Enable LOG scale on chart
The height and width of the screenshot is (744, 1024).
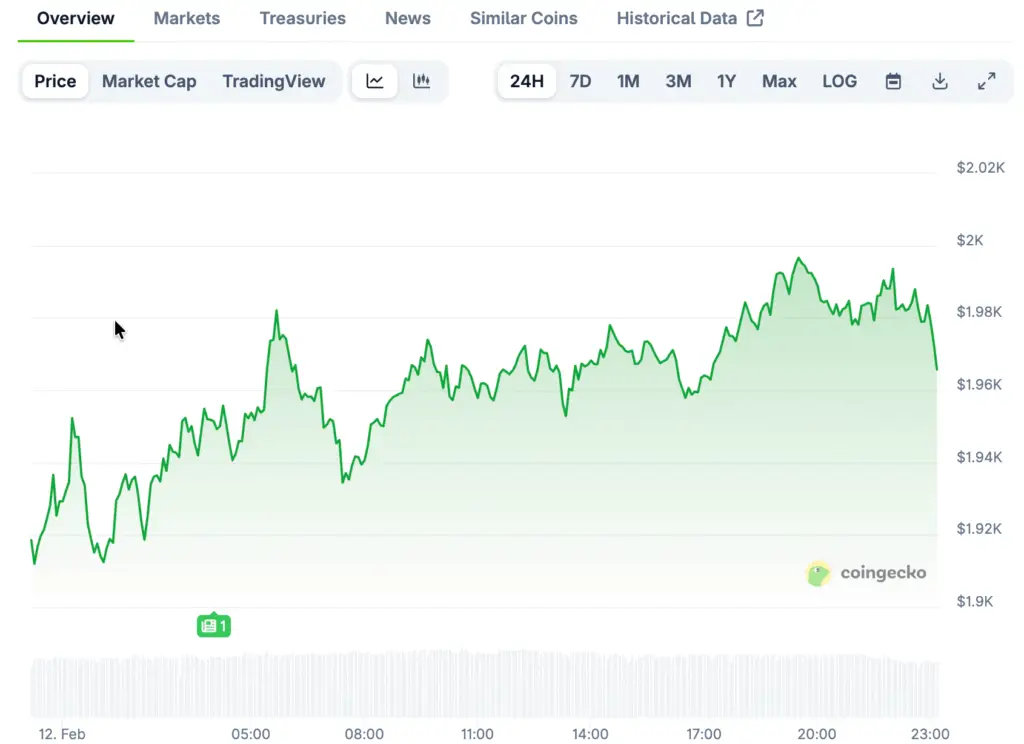tap(839, 82)
